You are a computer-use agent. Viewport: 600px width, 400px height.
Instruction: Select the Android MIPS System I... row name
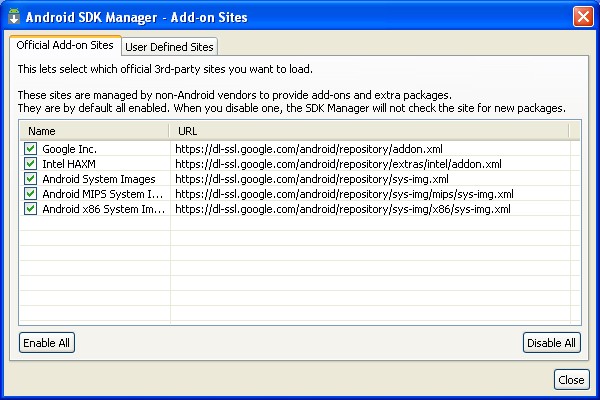point(103,194)
